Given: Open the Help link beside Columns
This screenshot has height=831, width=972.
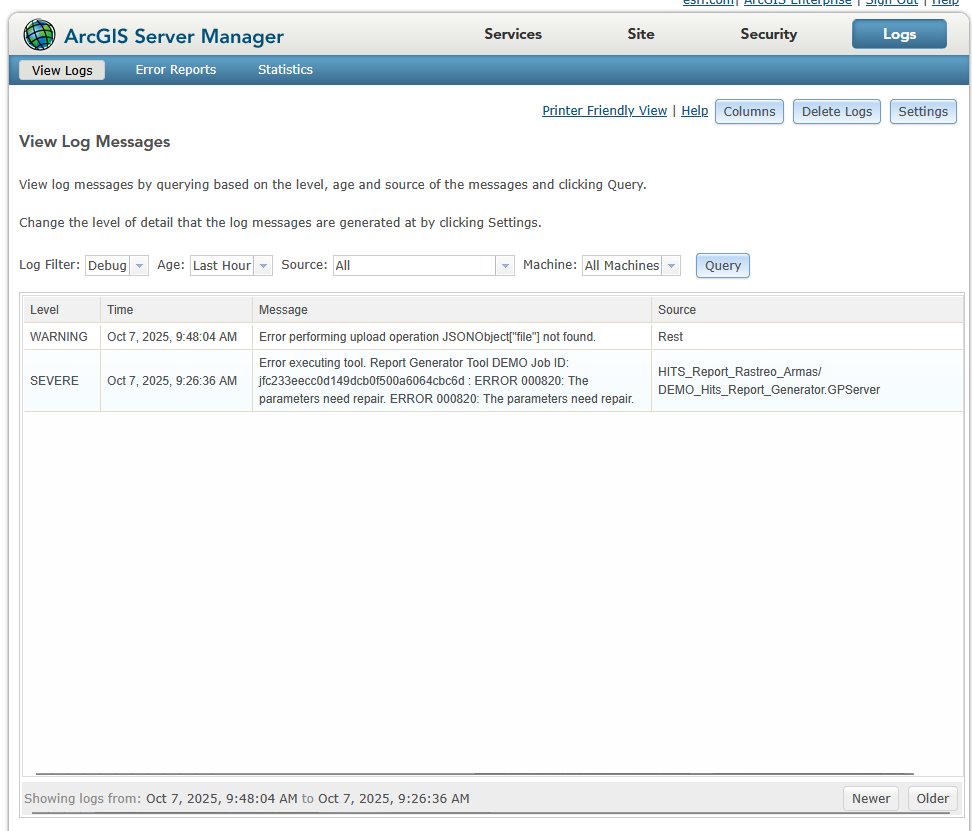Looking at the screenshot, I should [x=694, y=111].
